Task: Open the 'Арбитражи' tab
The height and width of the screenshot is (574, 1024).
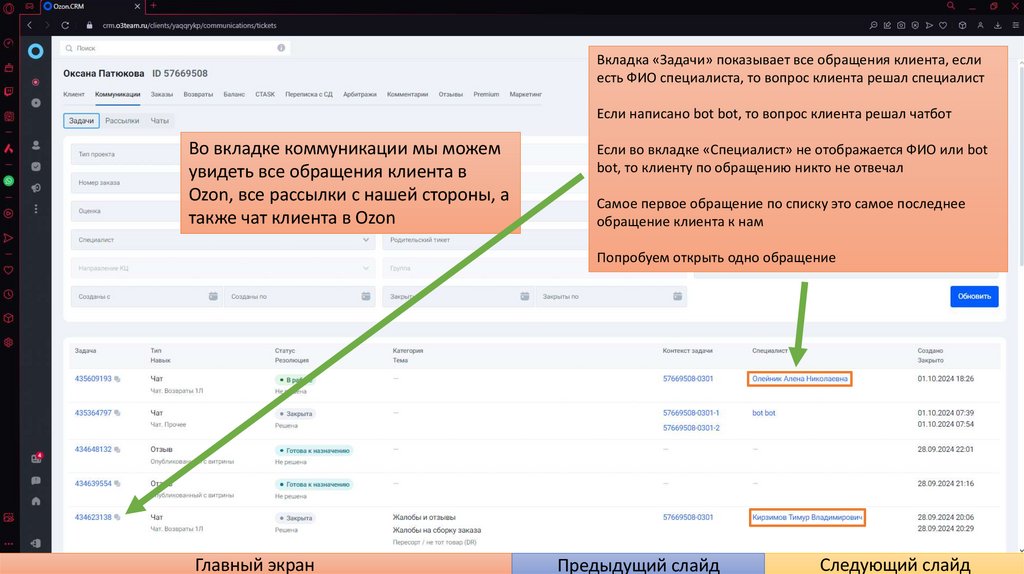Action: 359,94
